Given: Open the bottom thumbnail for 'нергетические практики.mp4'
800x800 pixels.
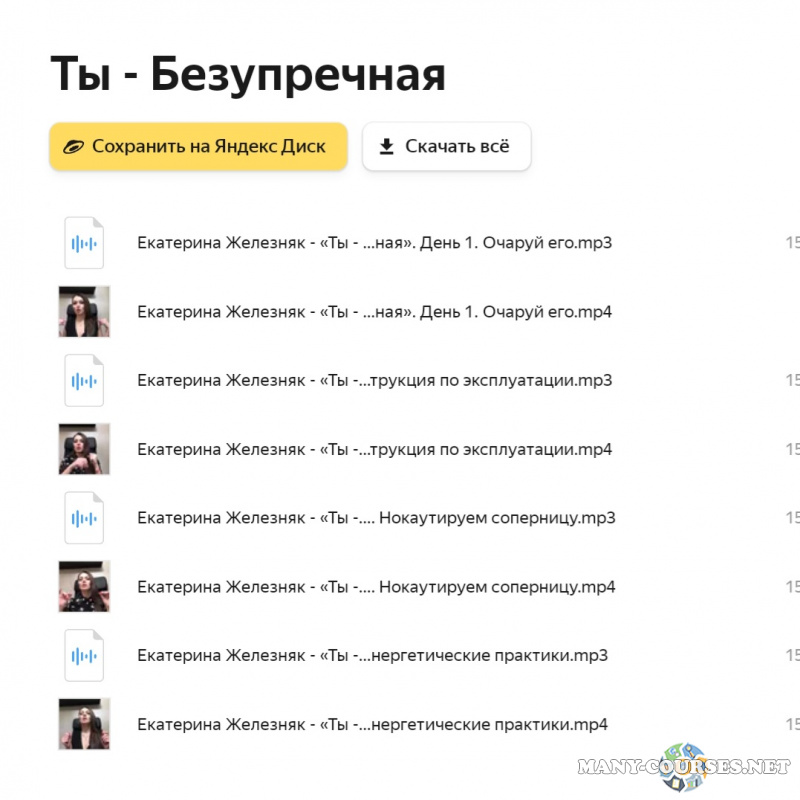Looking at the screenshot, I should [84, 724].
